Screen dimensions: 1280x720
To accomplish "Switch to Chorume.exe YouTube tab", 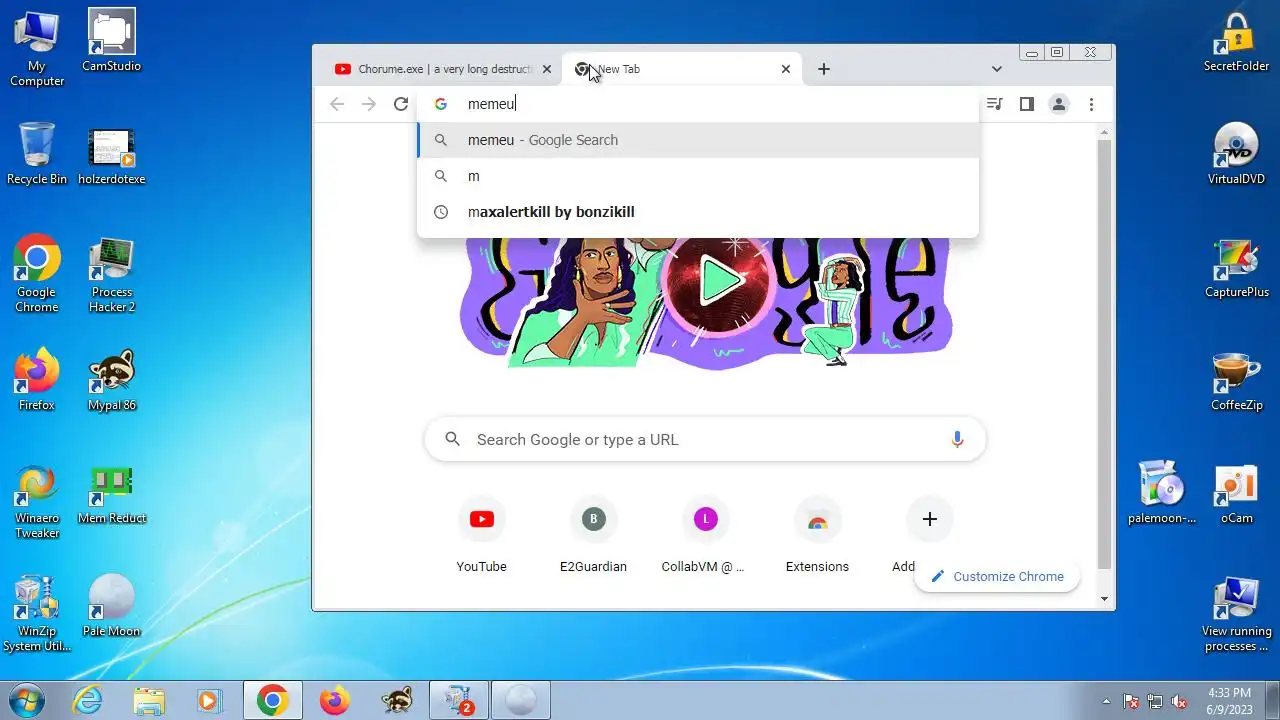I will pos(443,69).
